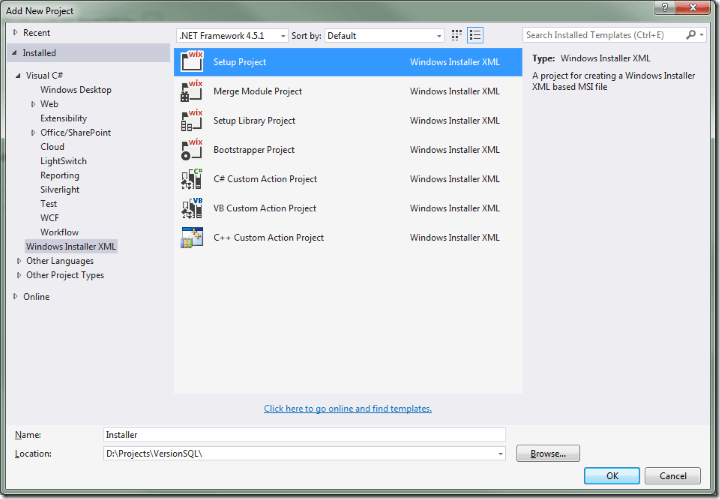The image size is (720, 499).
Task: Select Workflow category
Action: coord(60,232)
